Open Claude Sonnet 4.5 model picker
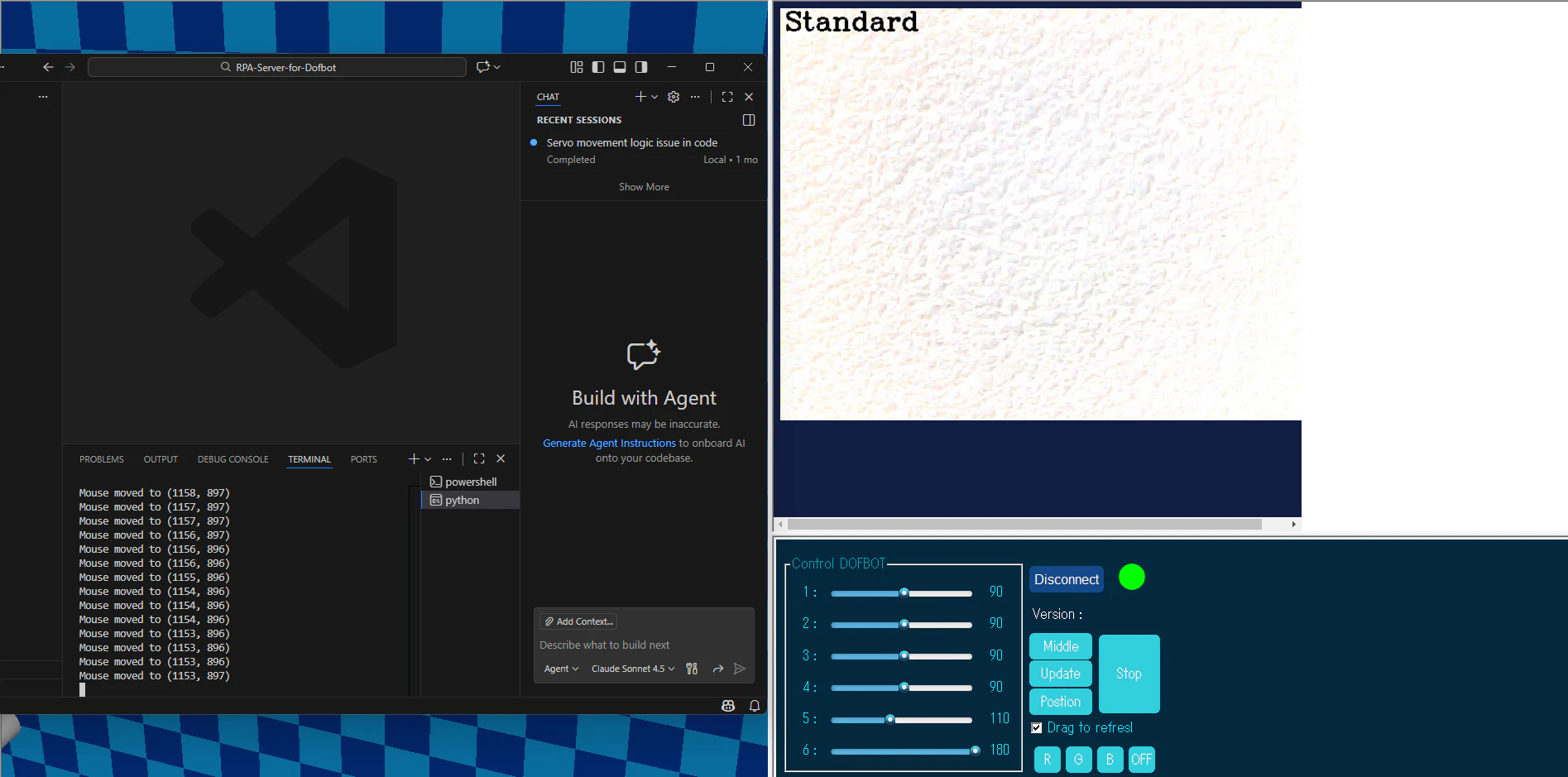 633,669
